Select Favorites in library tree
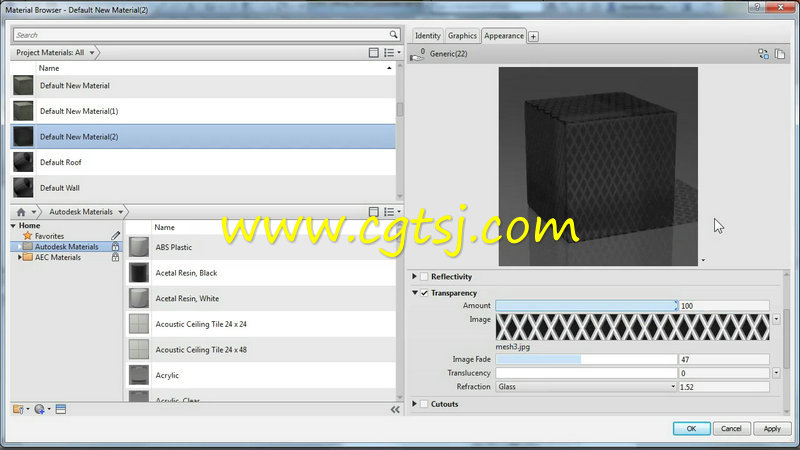 (x=49, y=236)
